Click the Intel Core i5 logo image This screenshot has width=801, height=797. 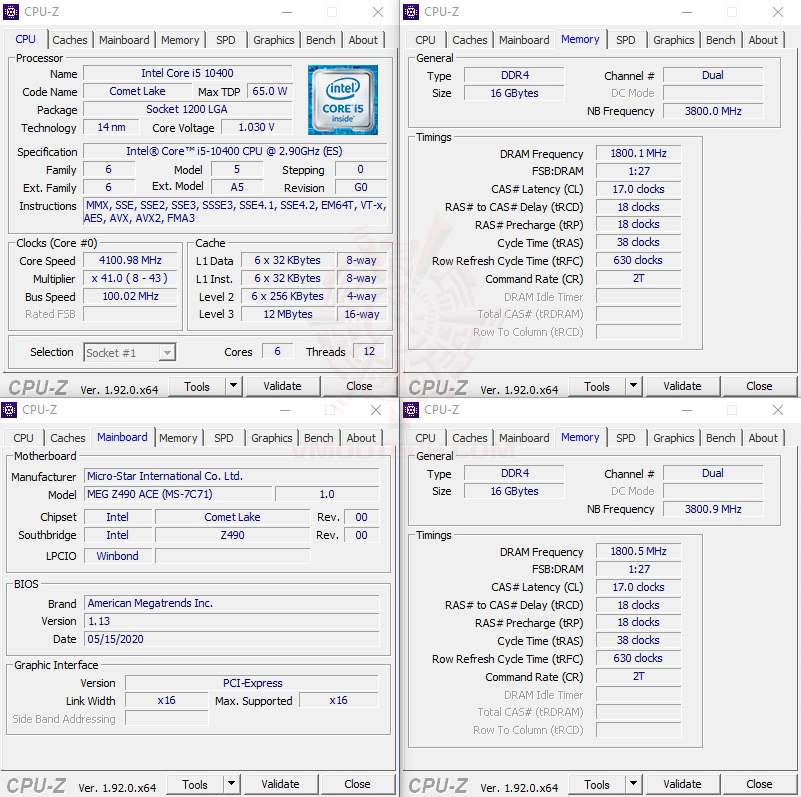343,100
